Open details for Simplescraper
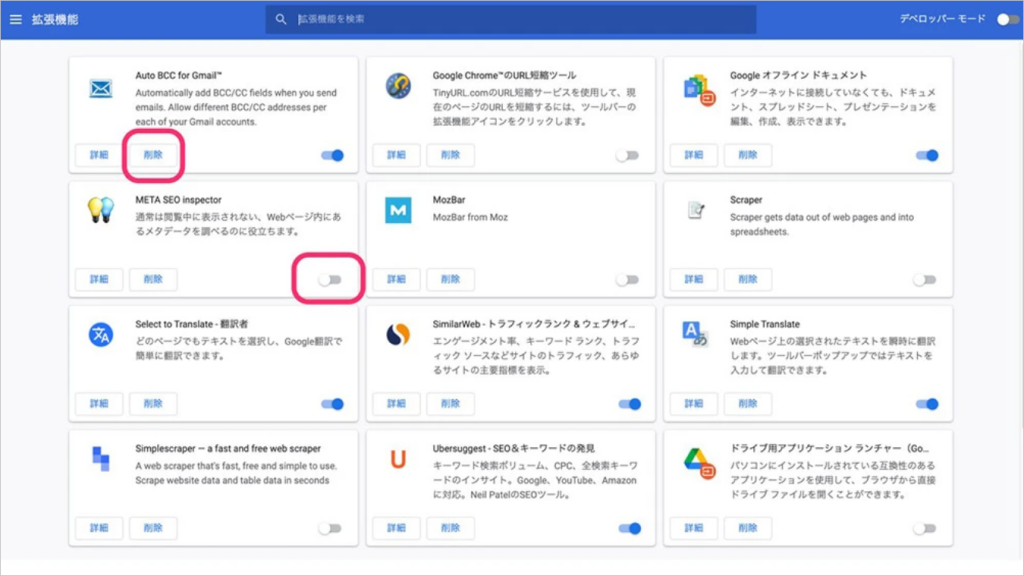1024x576 pixels. pyautogui.click(x=99, y=528)
